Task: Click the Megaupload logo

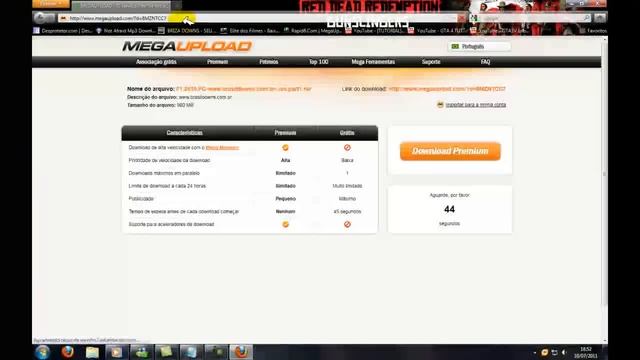Action: click(x=187, y=47)
